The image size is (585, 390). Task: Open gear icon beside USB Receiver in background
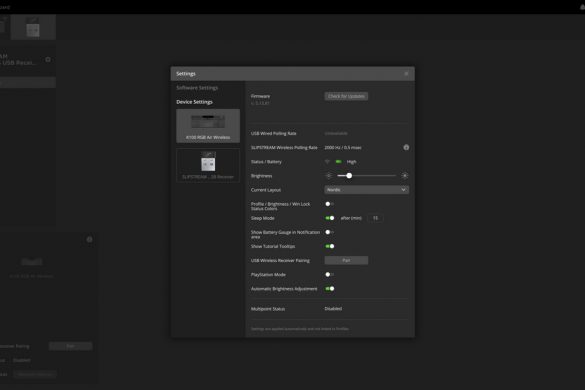coord(48,60)
